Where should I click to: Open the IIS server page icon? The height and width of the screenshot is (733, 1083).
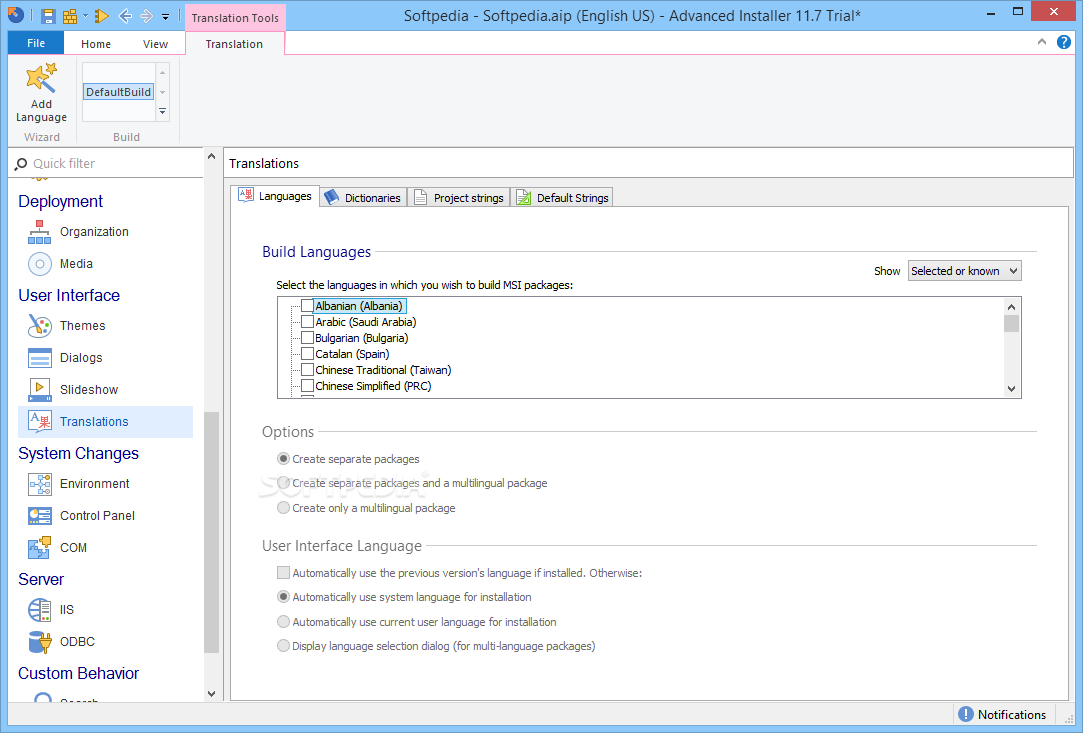pos(39,610)
